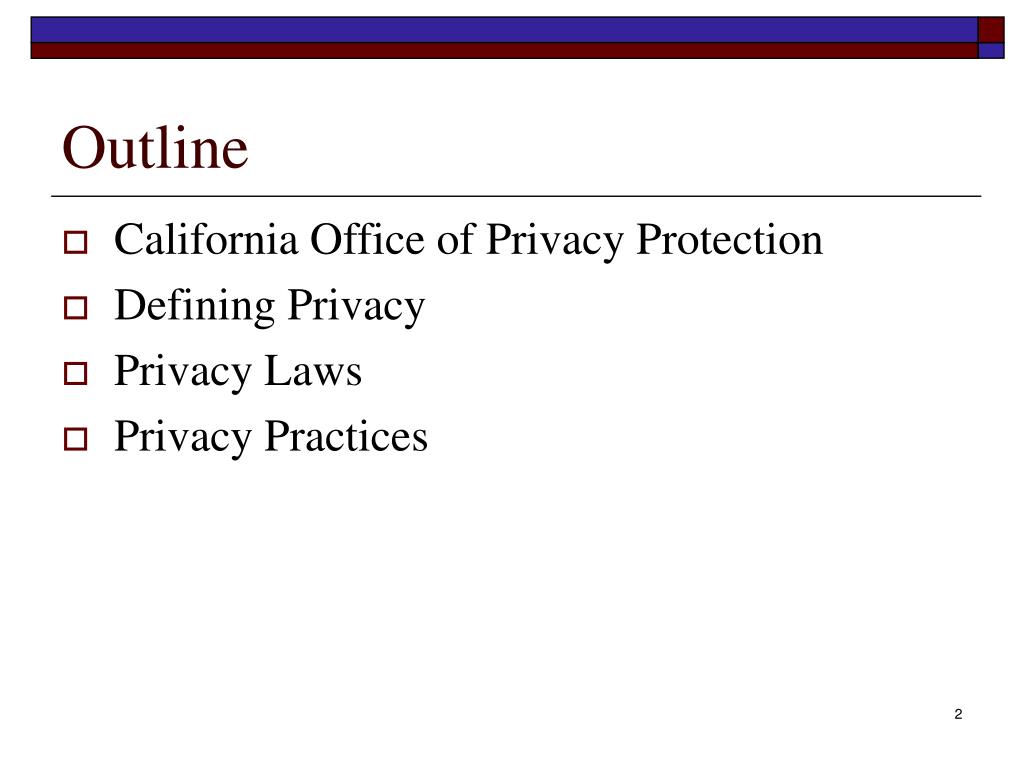This screenshot has width=1024, height=768.
Task: Click the word "Privacy" in Defining Privacy
Action: coord(356,306)
